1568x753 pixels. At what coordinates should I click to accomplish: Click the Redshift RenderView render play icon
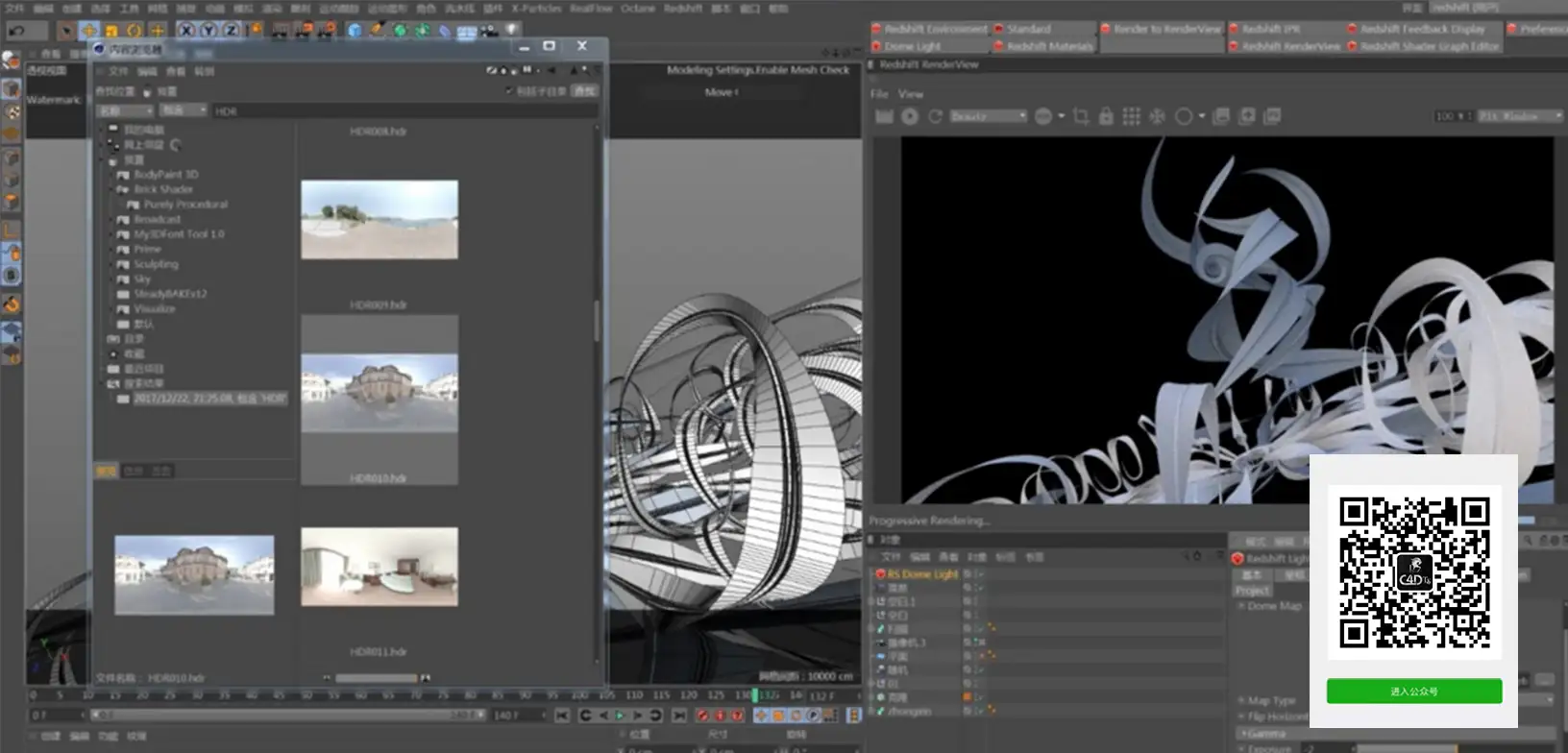pos(909,116)
